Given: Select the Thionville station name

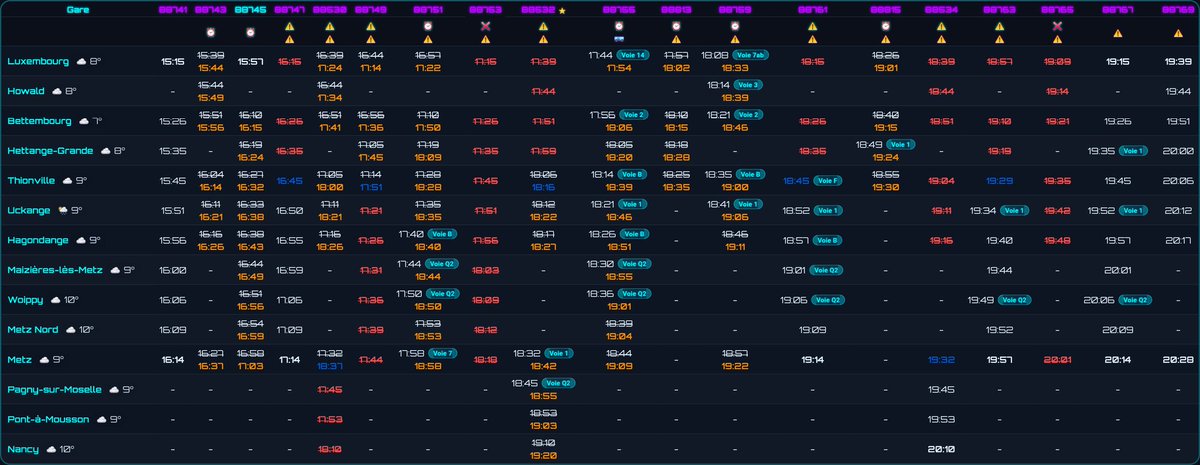Looking at the screenshot, I should tap(29, 181).
